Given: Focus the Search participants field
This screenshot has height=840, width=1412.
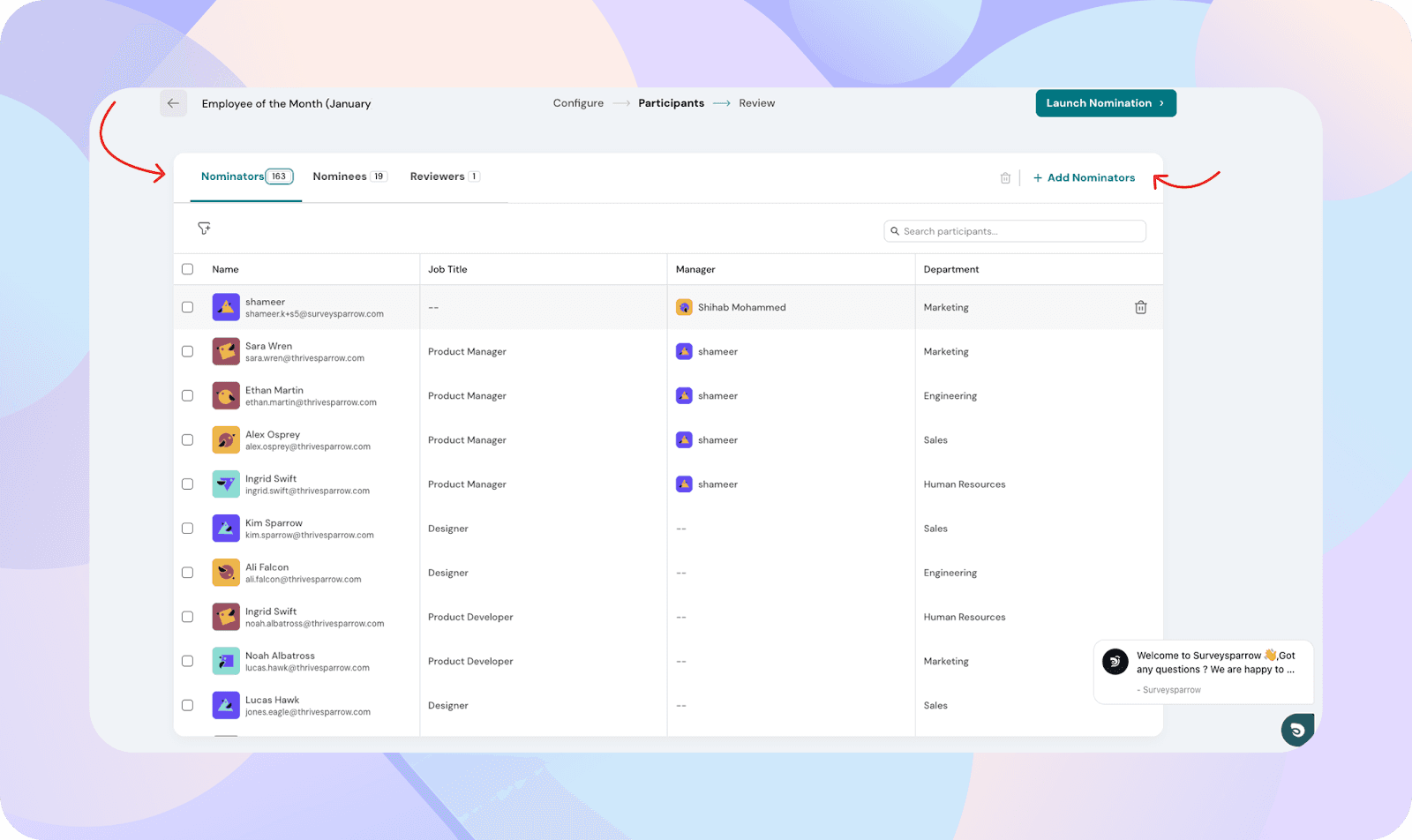Looking at the screenshot, I should click(x=1015, y=231).
